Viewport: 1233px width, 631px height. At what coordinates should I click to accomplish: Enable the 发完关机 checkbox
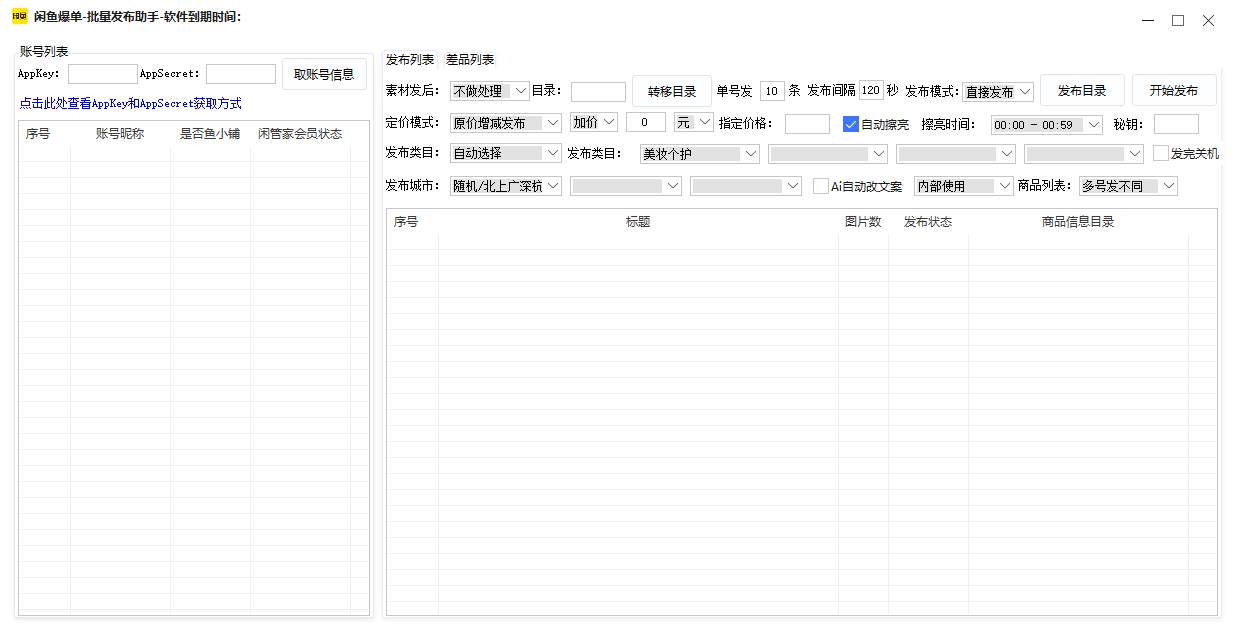[x=1161, y=154]
